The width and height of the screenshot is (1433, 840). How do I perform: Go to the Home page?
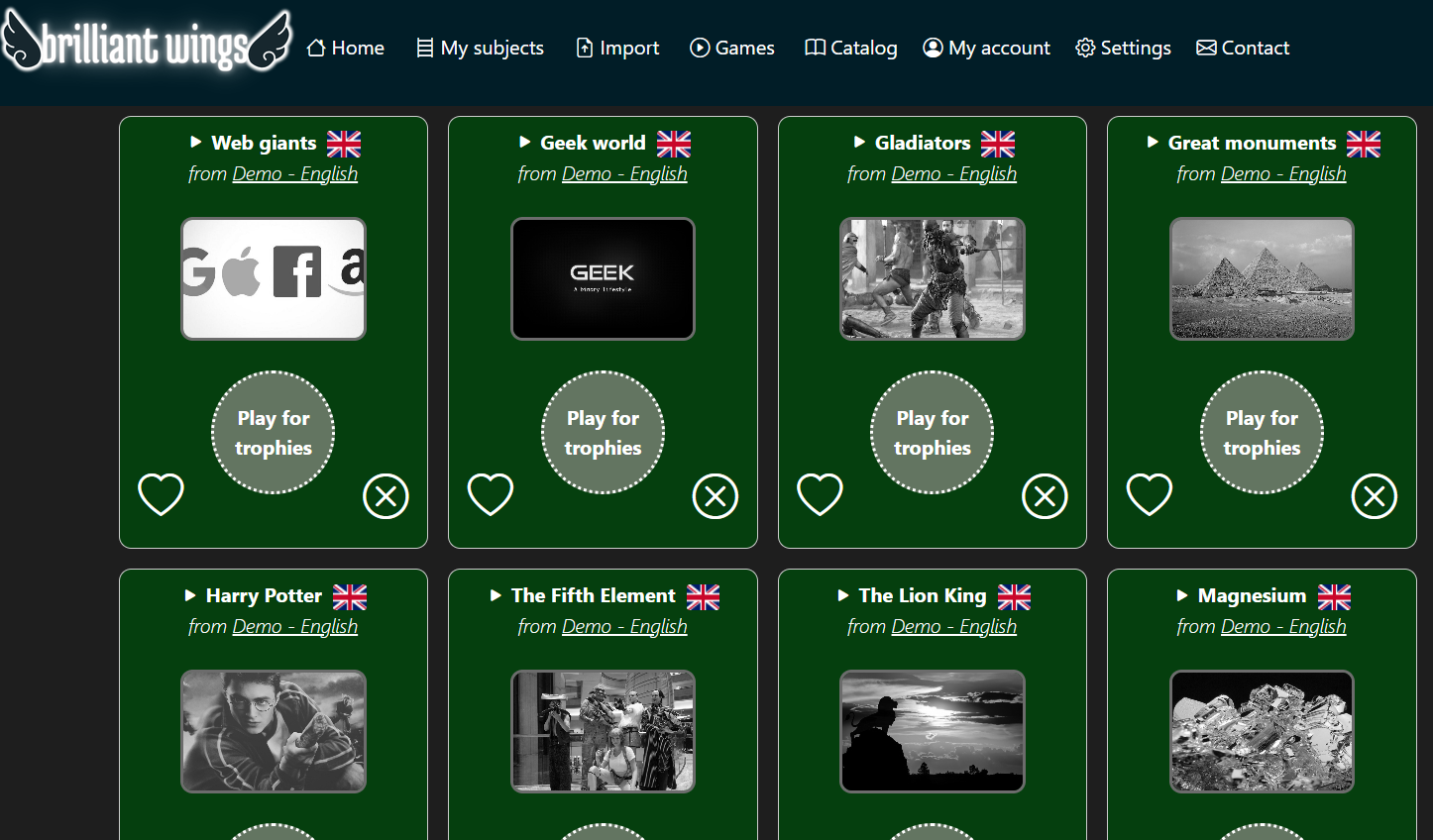click(346, 48)
